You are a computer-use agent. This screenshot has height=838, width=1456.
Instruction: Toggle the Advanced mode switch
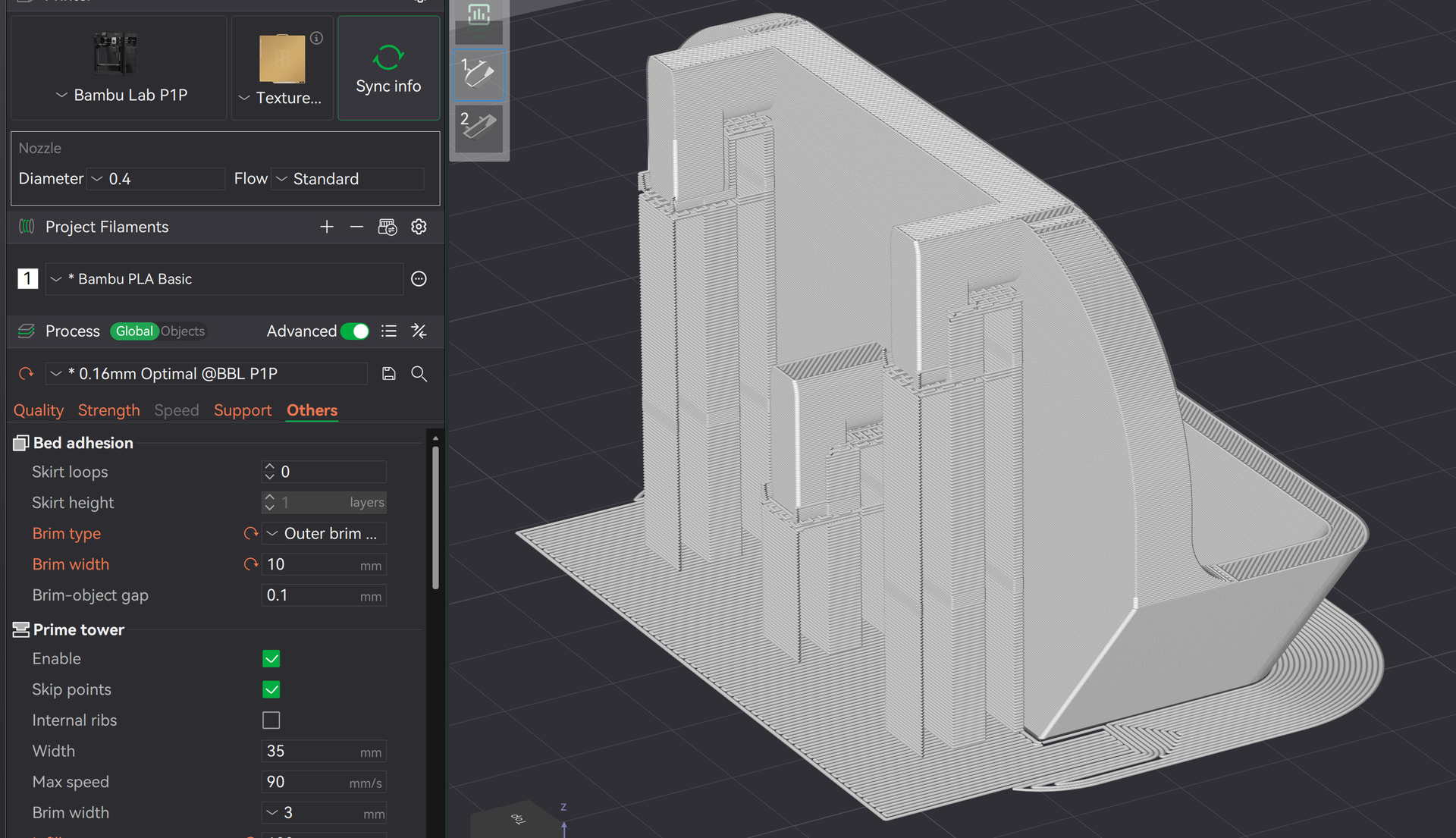(355, 331)
